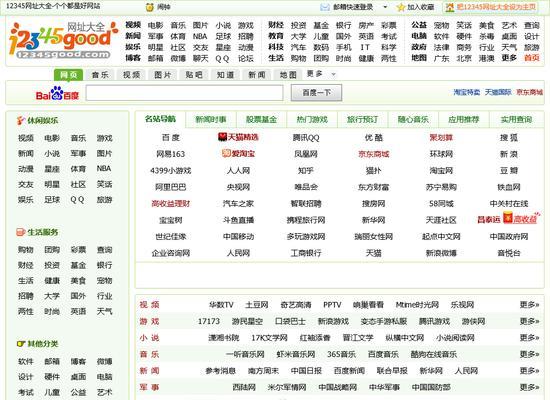Switch to the 随心音乐 tab
This screenshot has height=400, width=550.
(413, 120)
